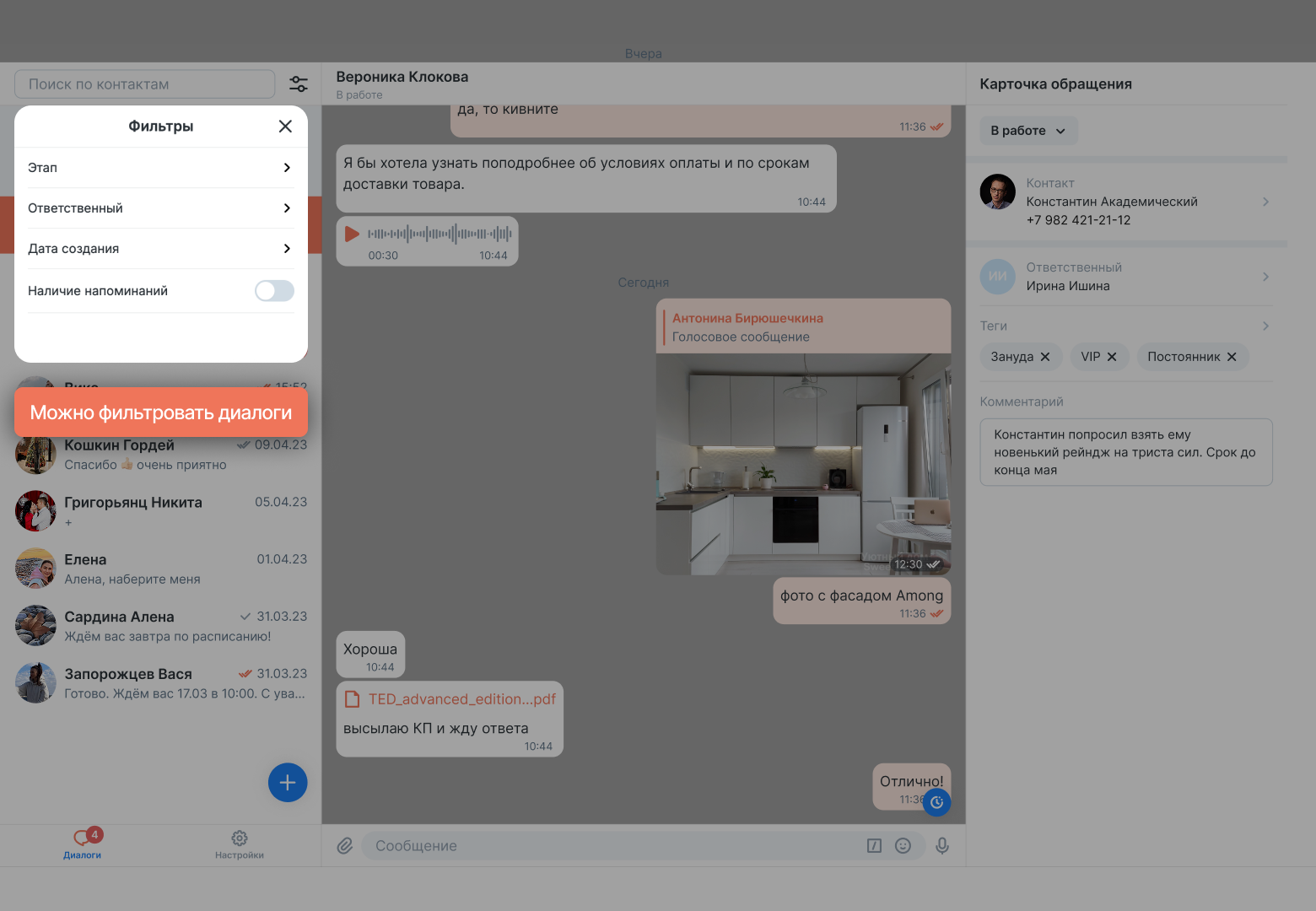The width and height of the screenshot is (1316, 911).
Task: Click the blue reminder clock icon
Action: (936, 802)
